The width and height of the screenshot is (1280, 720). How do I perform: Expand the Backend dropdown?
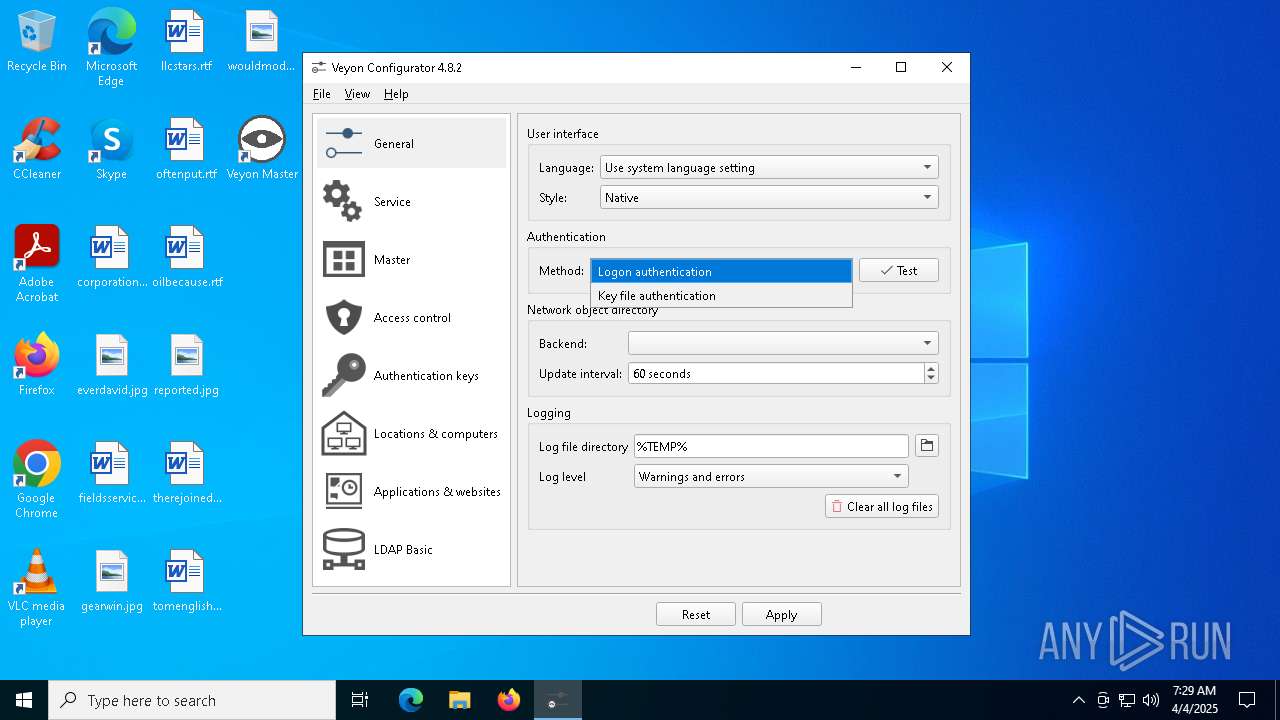pos(783,344)
